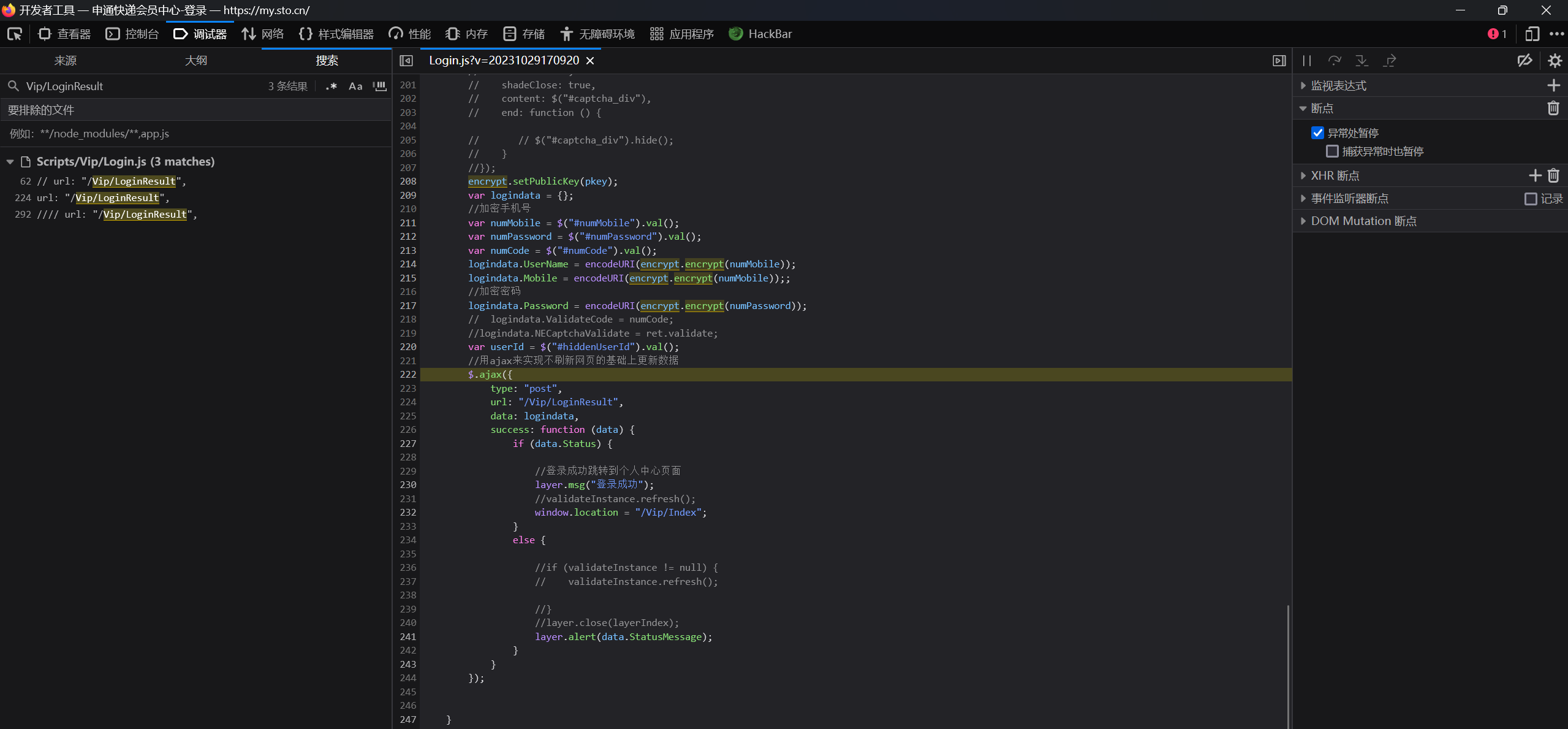Screen dimensions: 1568x729
Task: Remove all breakpoints trash icon
Action: point(1553,109)
